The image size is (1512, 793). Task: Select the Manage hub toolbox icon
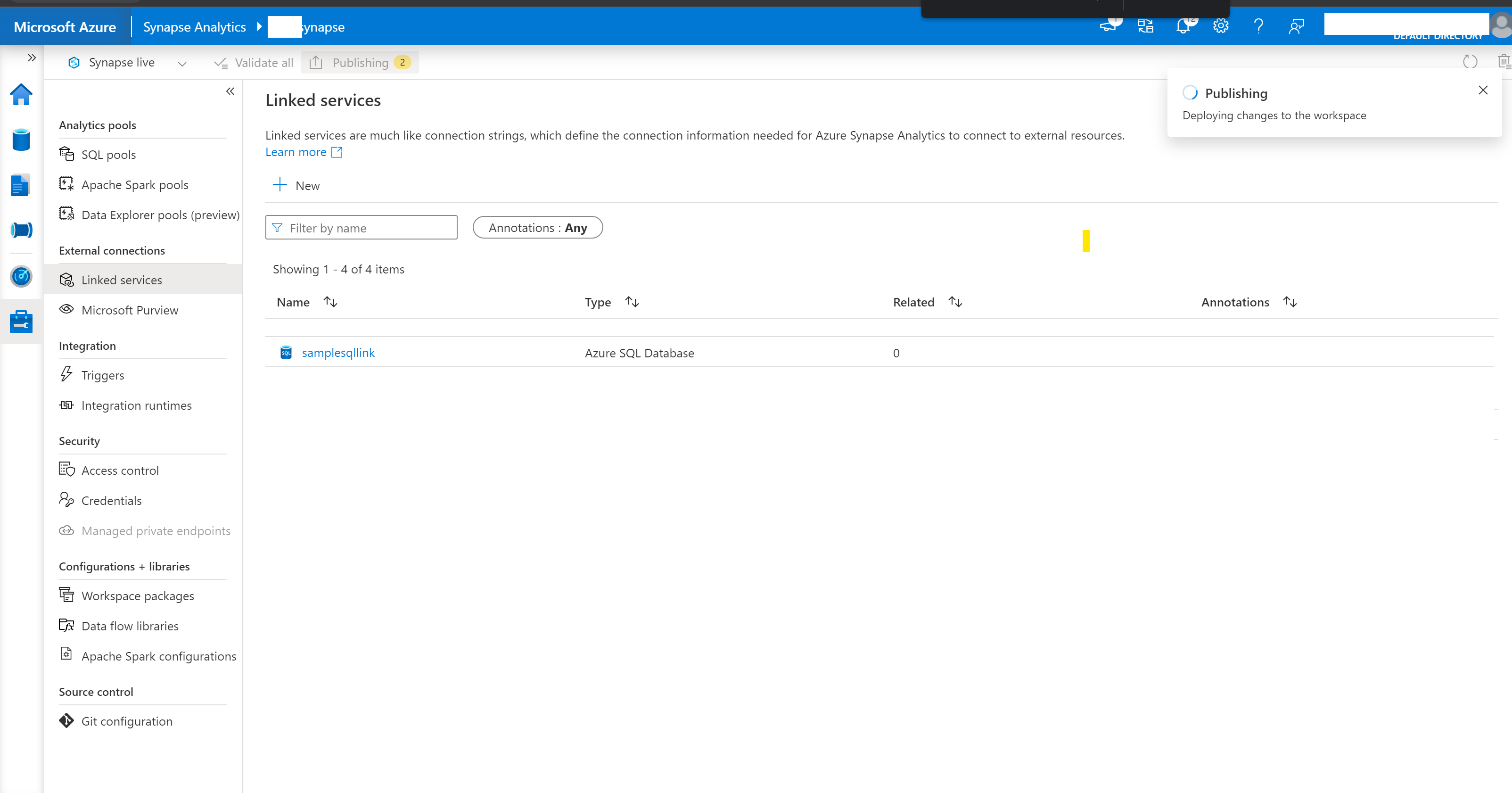pyautogui.click(x=21, y=321)
